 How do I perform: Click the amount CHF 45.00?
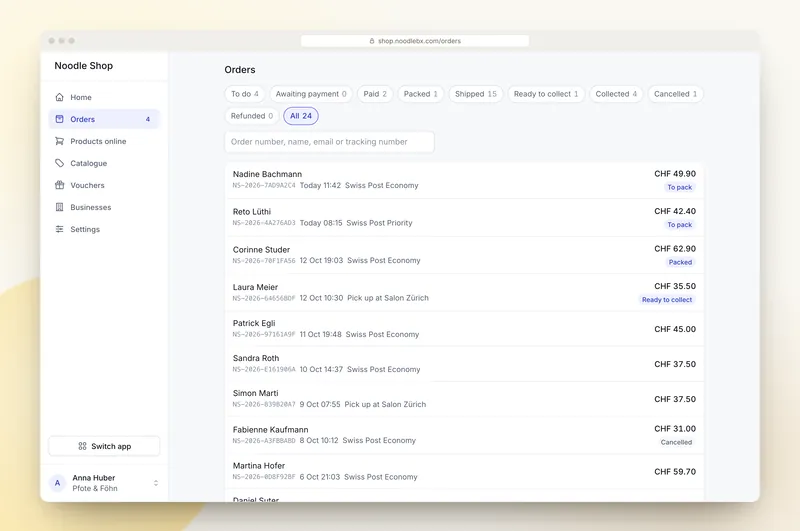pyautogui.click(x=675, y=329)
